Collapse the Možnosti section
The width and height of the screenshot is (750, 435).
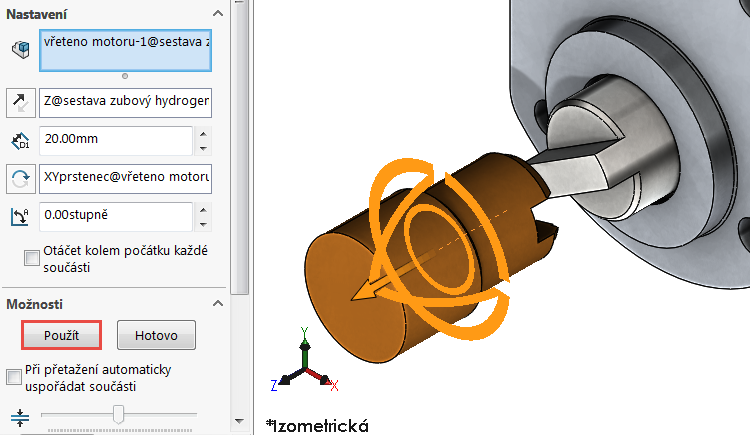click(x=218, y=303)
